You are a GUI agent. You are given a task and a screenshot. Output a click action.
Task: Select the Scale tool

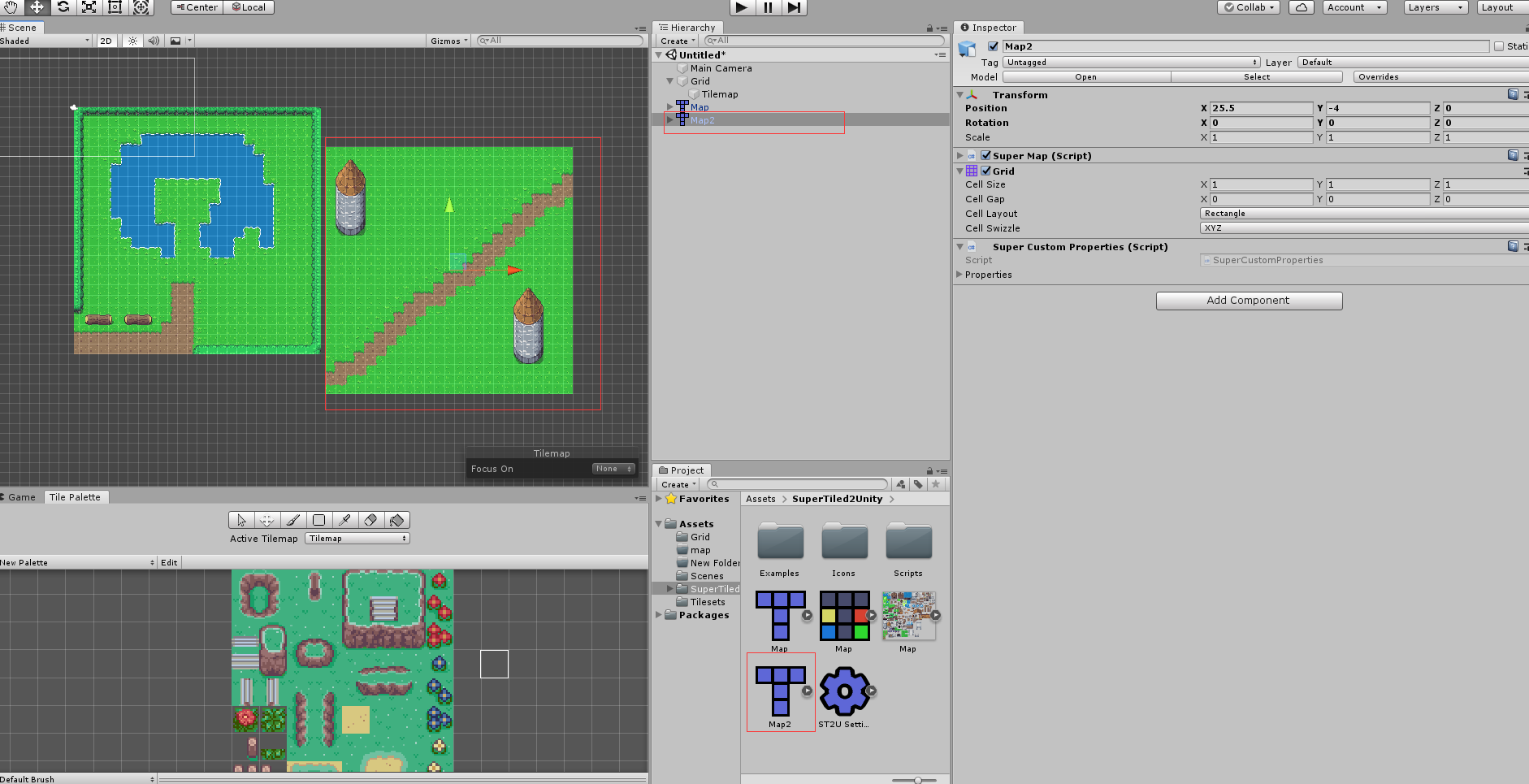click(x=89, y=7)
